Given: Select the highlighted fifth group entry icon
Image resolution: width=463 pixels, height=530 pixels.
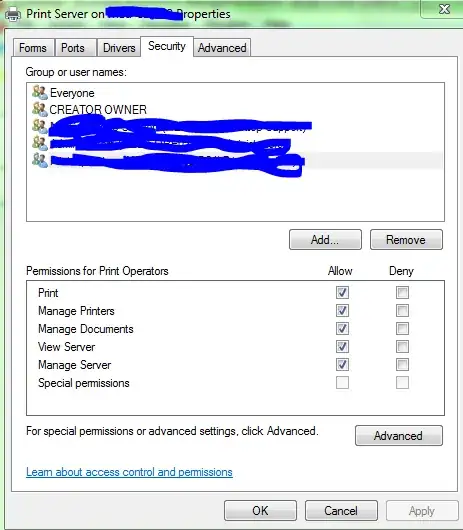Looking at the screenshot, I should 40,160.
